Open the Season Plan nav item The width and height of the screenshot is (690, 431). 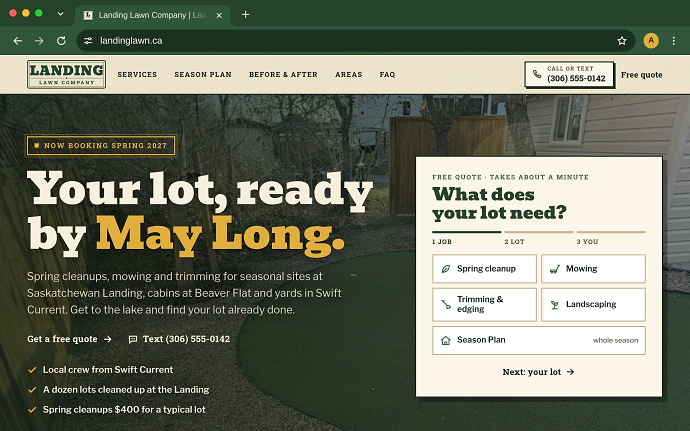pyautogui.click(x=203, y=75)
